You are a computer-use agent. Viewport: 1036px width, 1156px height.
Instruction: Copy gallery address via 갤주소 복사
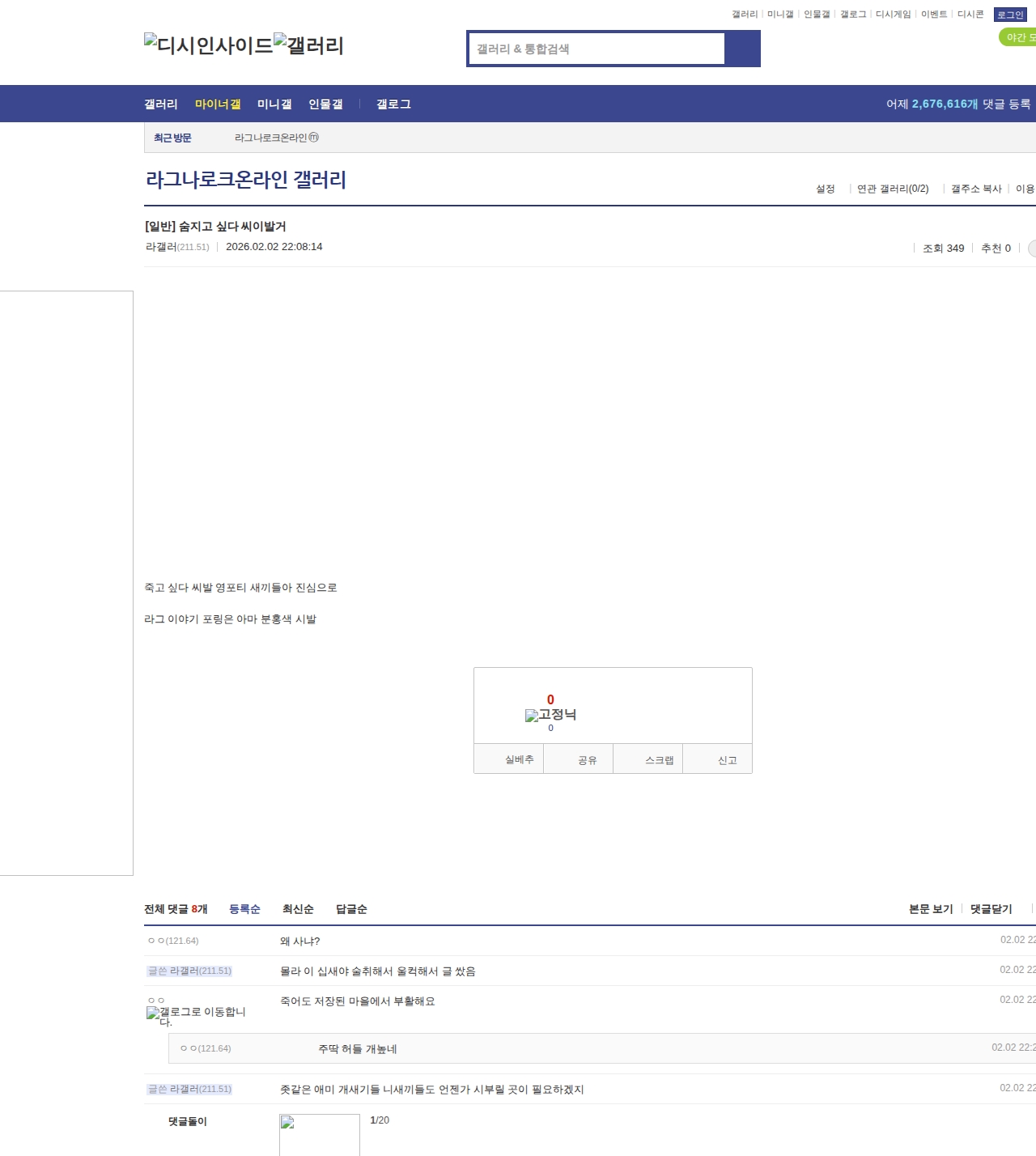975,189
